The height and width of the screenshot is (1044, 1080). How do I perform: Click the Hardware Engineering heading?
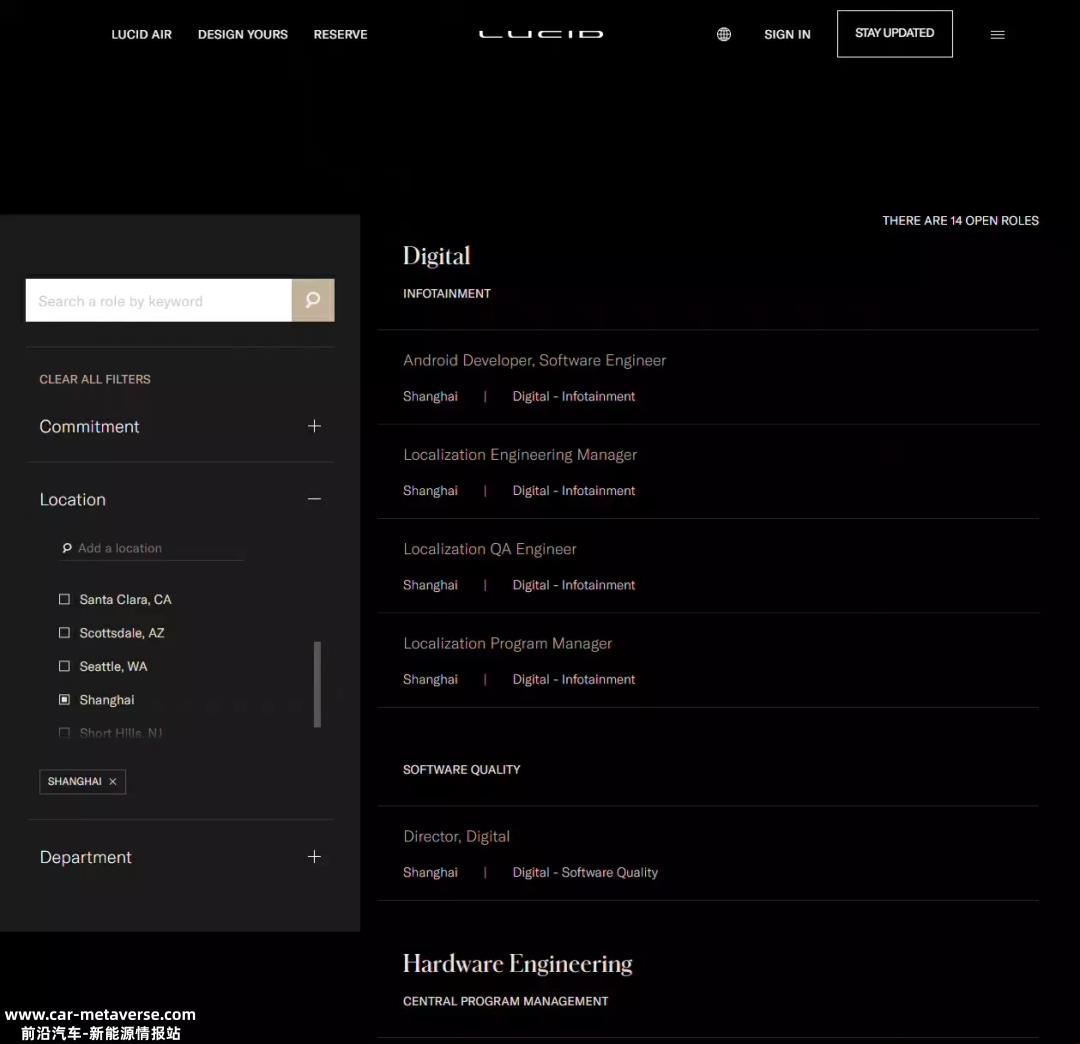click(x=517, y=963)
